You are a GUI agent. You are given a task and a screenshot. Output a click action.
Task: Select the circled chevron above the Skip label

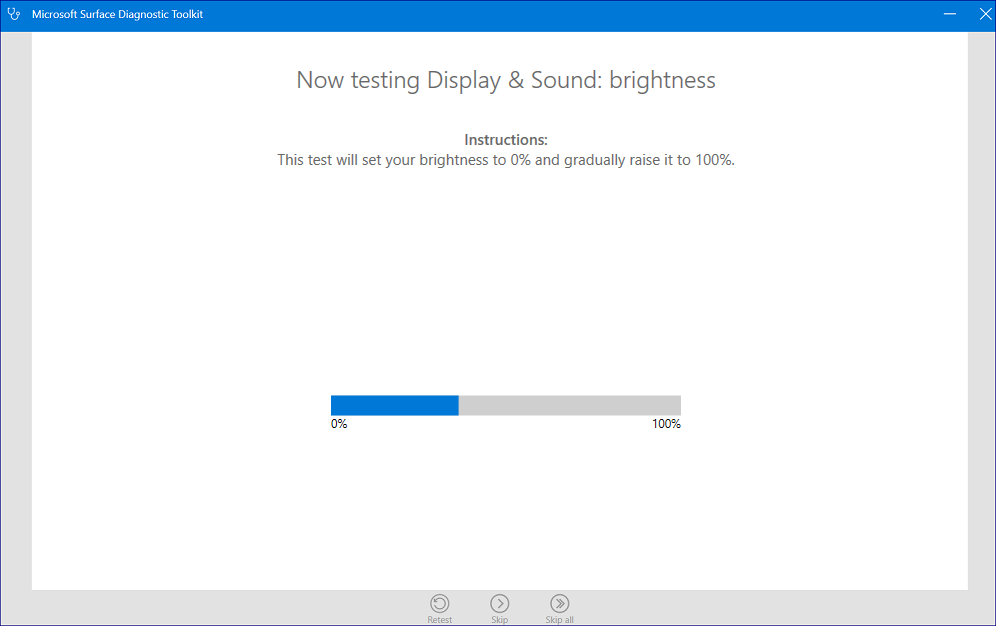click(500, 604)
